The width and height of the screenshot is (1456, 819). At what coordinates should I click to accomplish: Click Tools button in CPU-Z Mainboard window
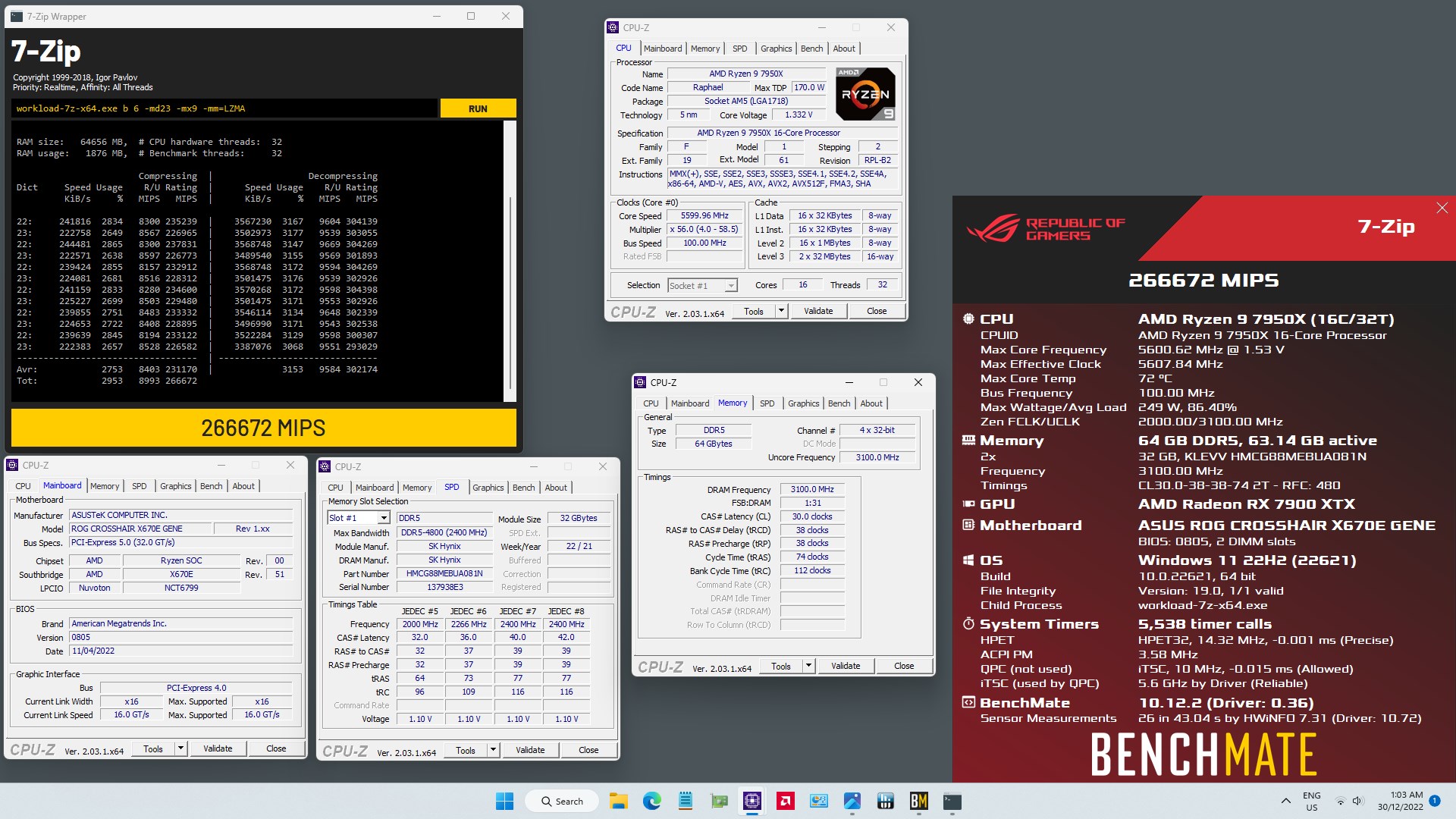pyautogui.click(x=153, y=748)
